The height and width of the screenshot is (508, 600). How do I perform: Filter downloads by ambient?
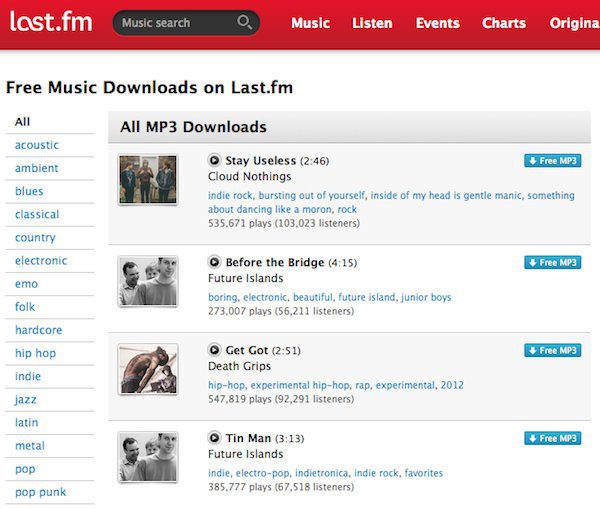37,168
